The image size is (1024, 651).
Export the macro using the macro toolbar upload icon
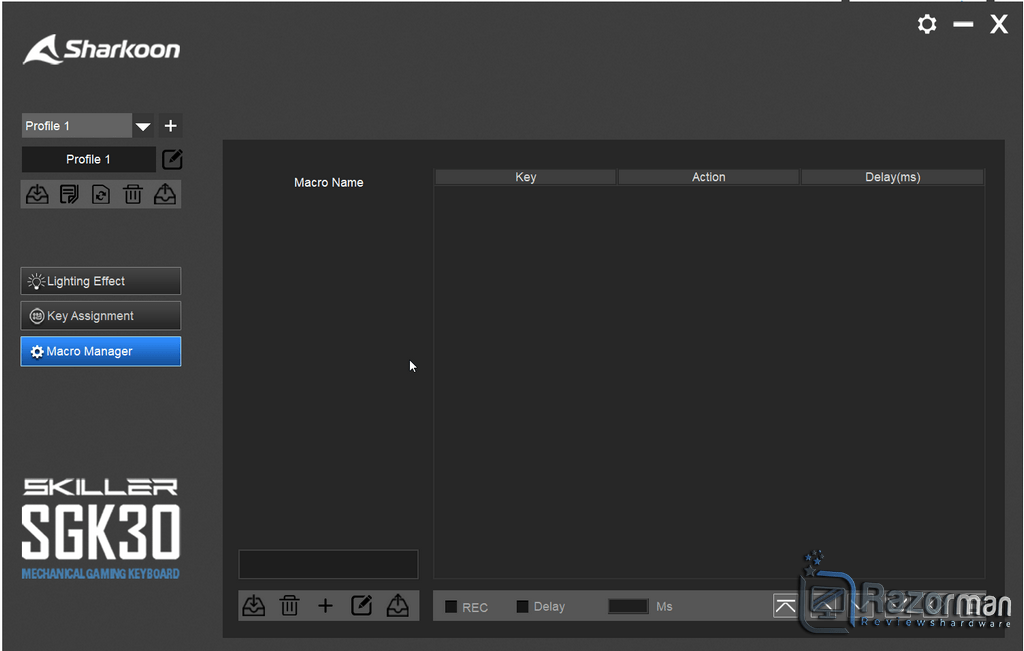coord(397,606)
